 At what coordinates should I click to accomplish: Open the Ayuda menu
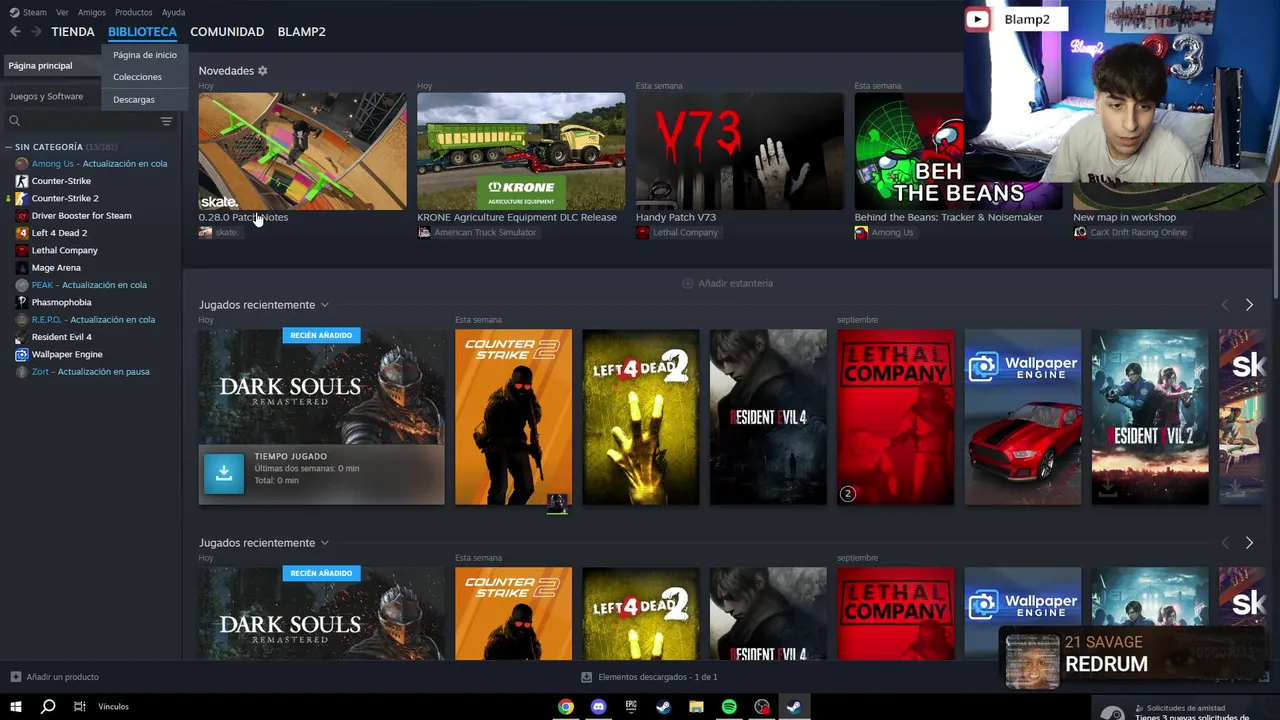point(173,12)
